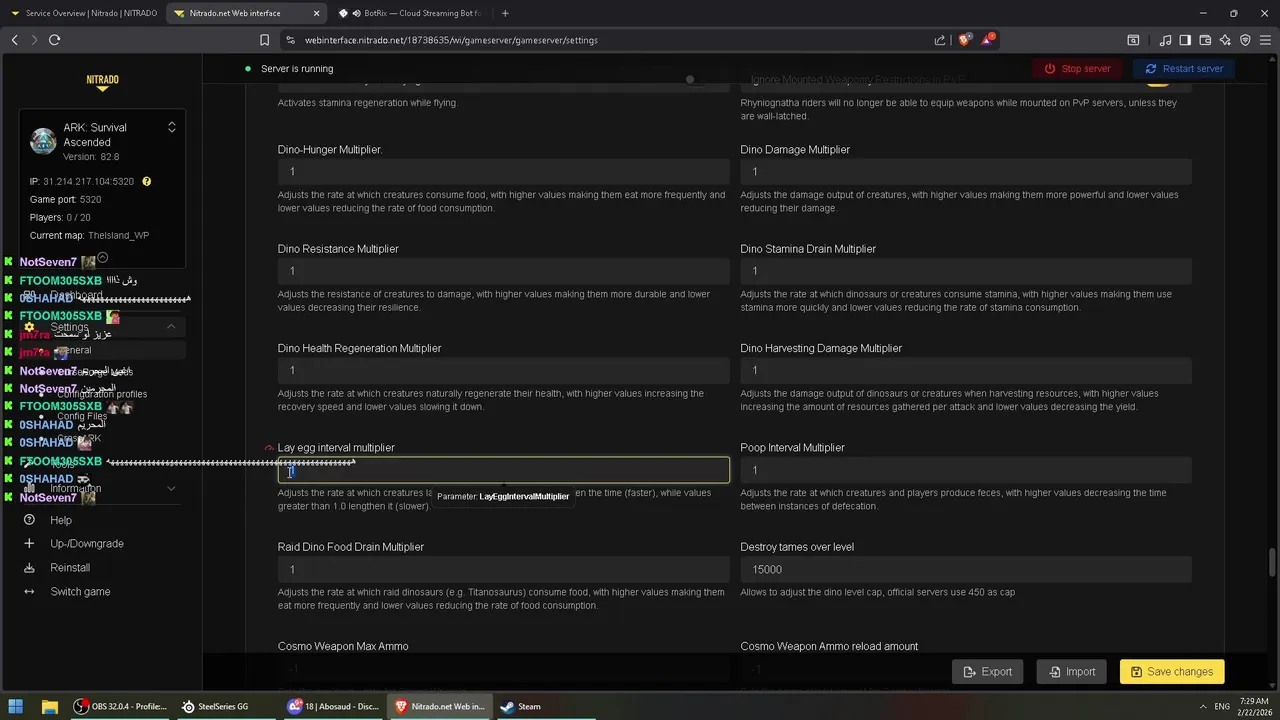
Task: Click the Restart server button
Action: click(1184, 69)
